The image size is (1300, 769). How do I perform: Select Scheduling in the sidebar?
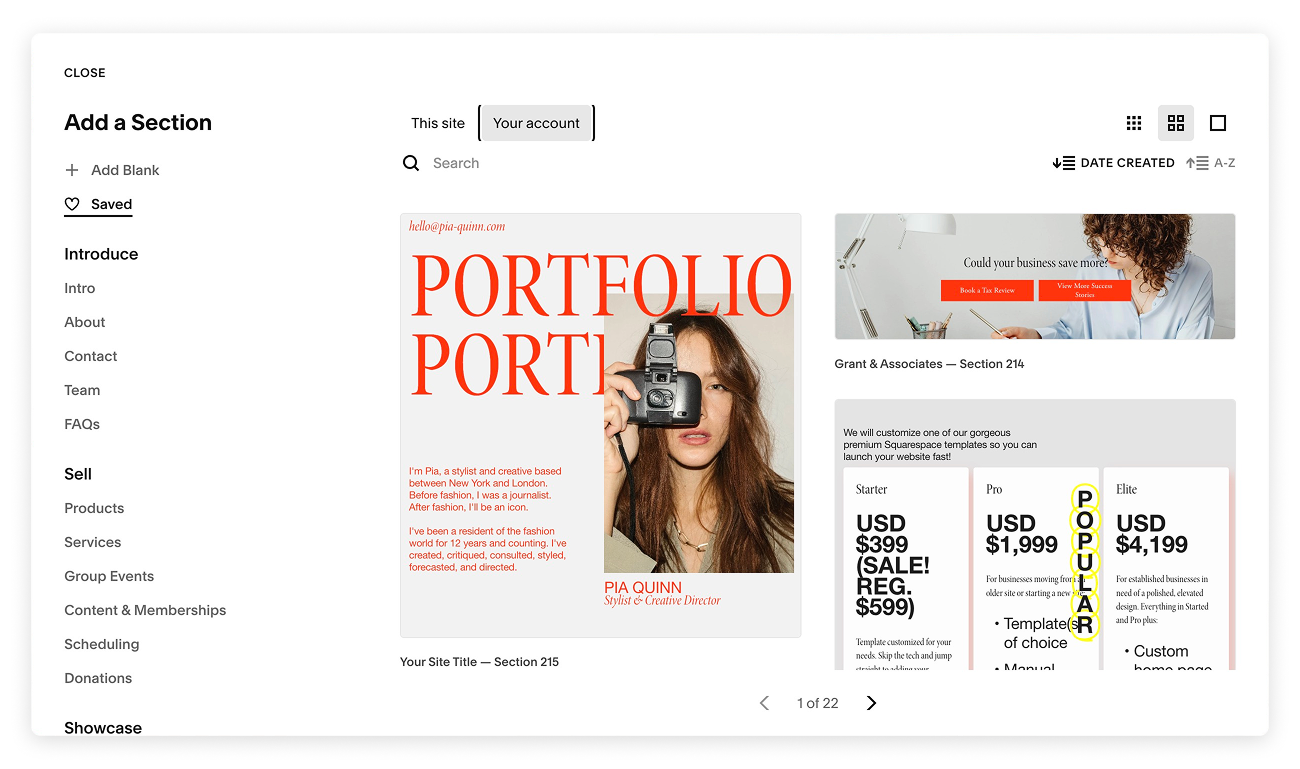tap(101, 644)
